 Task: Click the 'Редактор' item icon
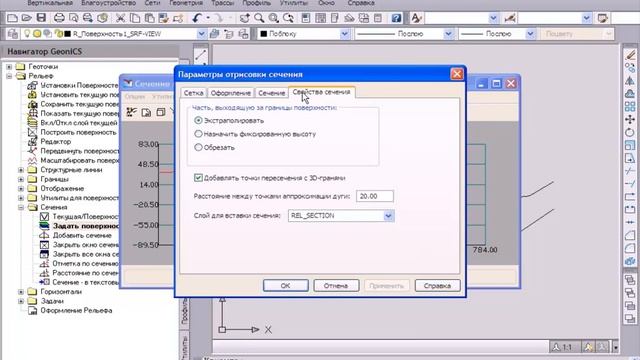[32, 142]
